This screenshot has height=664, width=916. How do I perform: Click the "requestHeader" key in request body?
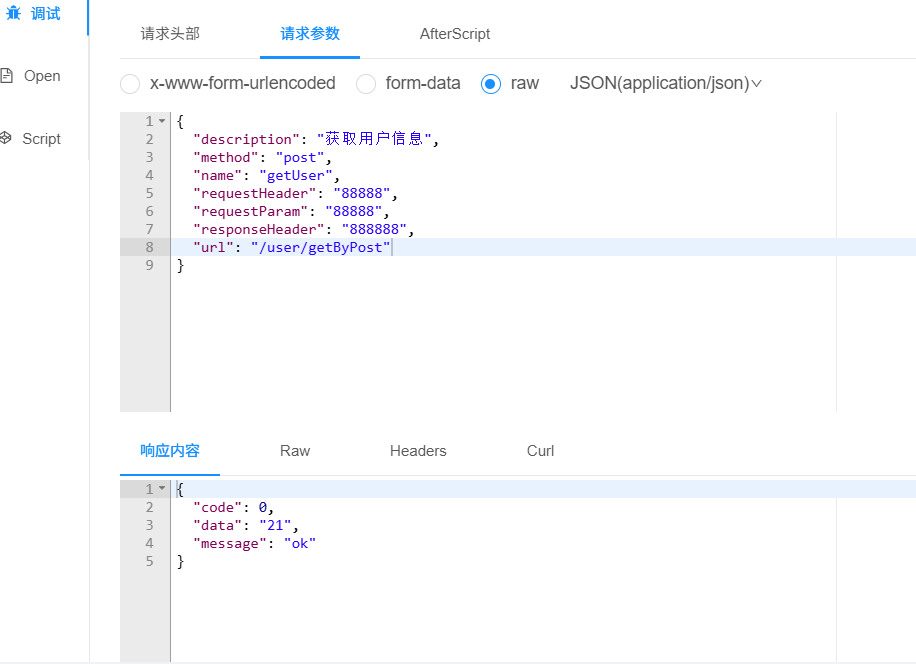[x=254, y=193]
